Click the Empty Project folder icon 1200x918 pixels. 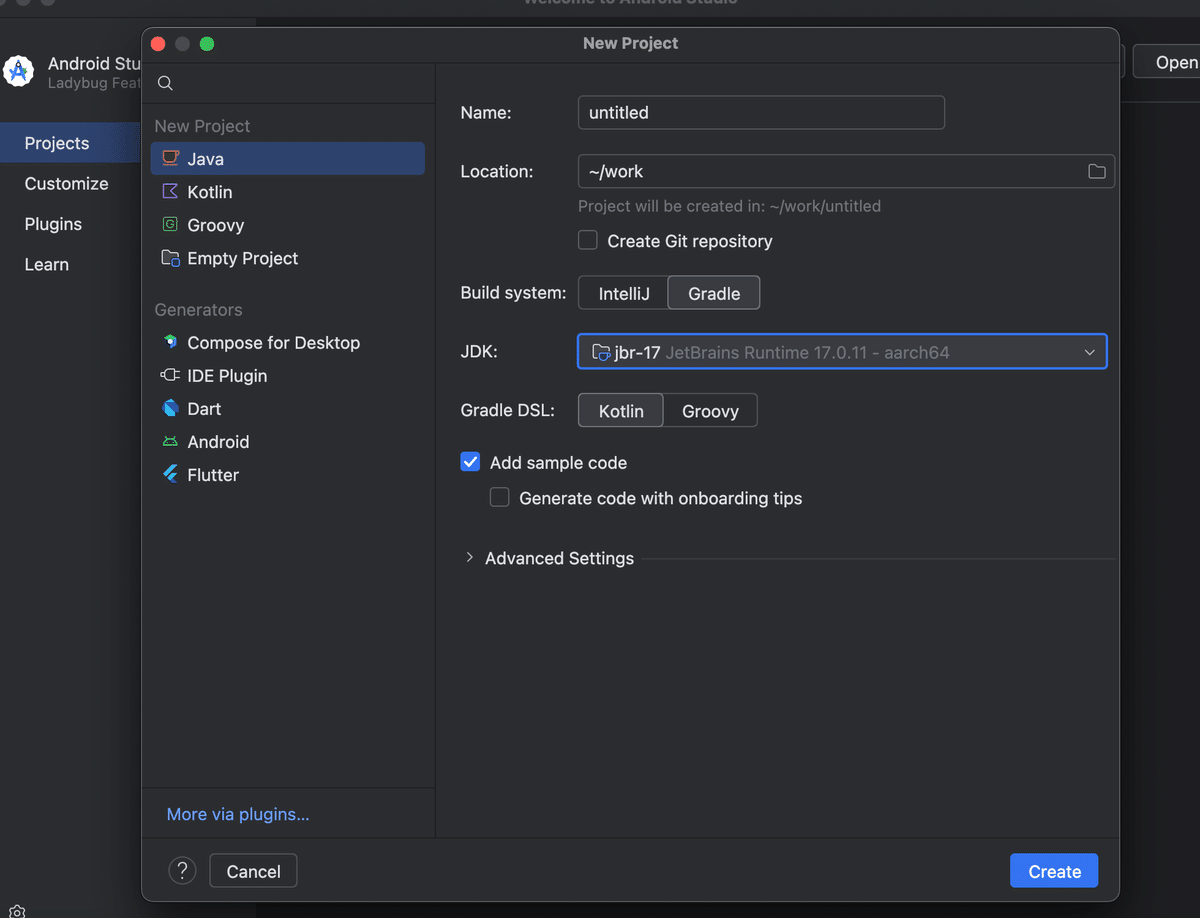171,258
